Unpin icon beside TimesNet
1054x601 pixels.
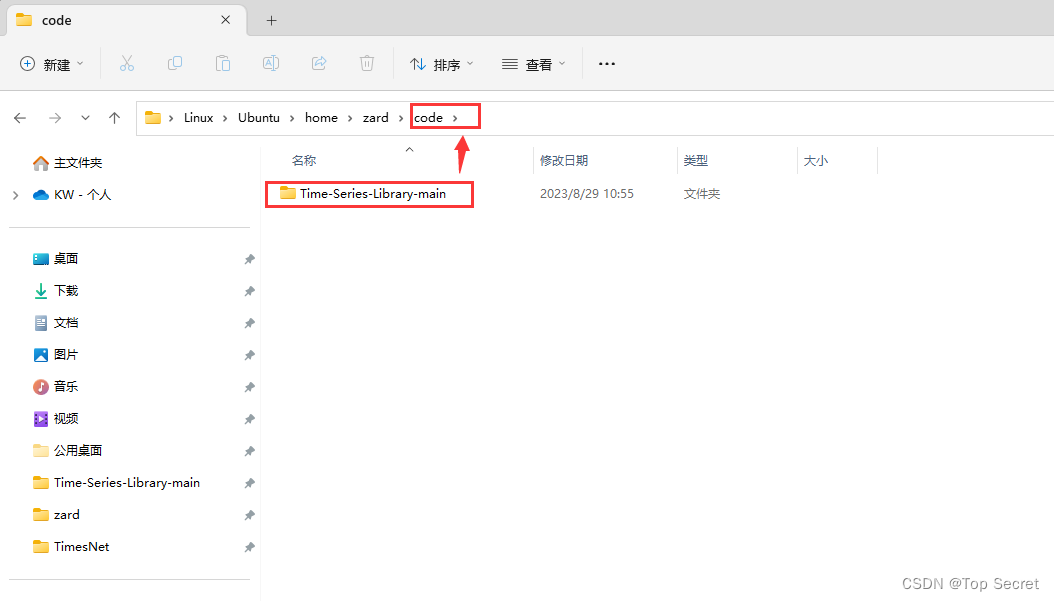(x=249, y=547)
